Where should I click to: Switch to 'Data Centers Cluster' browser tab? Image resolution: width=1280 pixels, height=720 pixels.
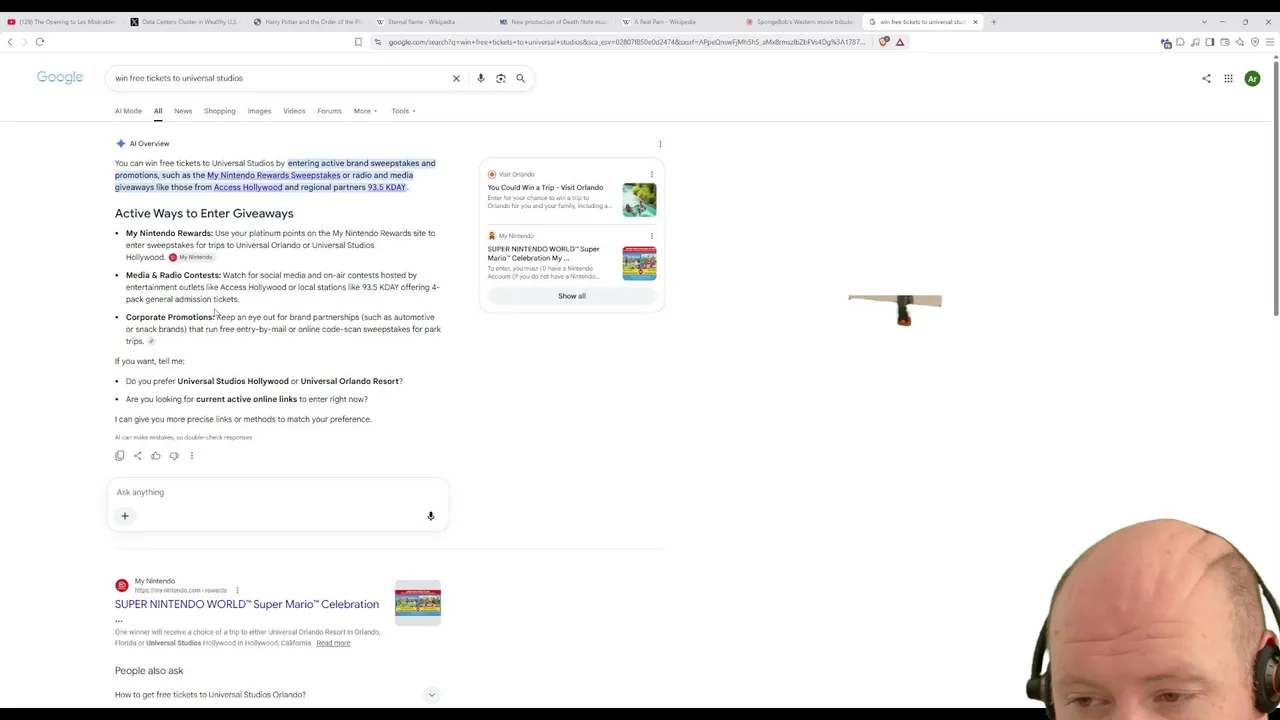185,22
